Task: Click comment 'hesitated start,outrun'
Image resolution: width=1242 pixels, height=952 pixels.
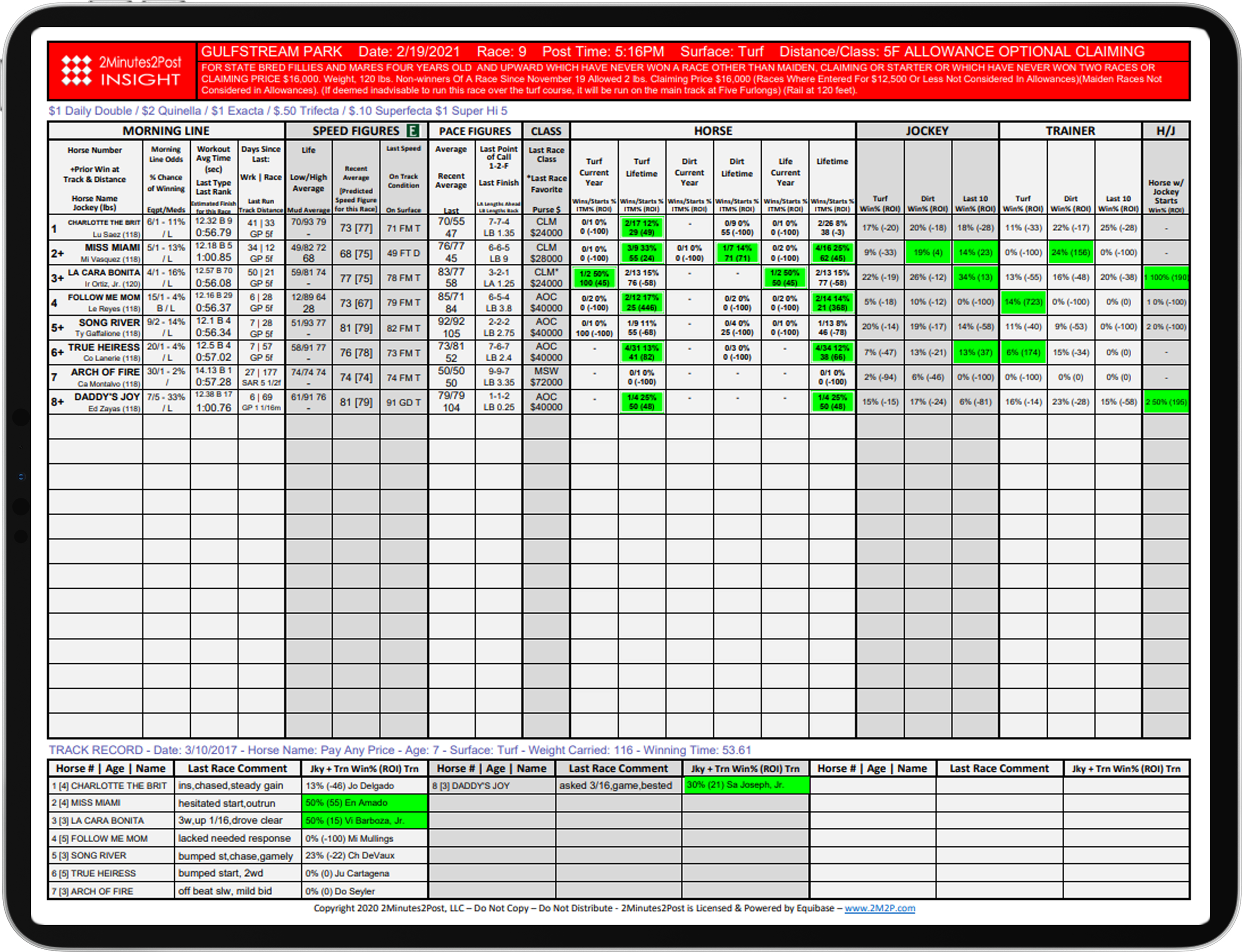Action: click(x=227, y=803)
